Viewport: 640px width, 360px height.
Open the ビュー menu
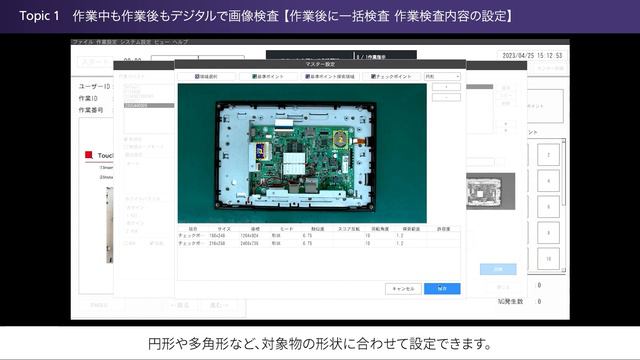161,42
